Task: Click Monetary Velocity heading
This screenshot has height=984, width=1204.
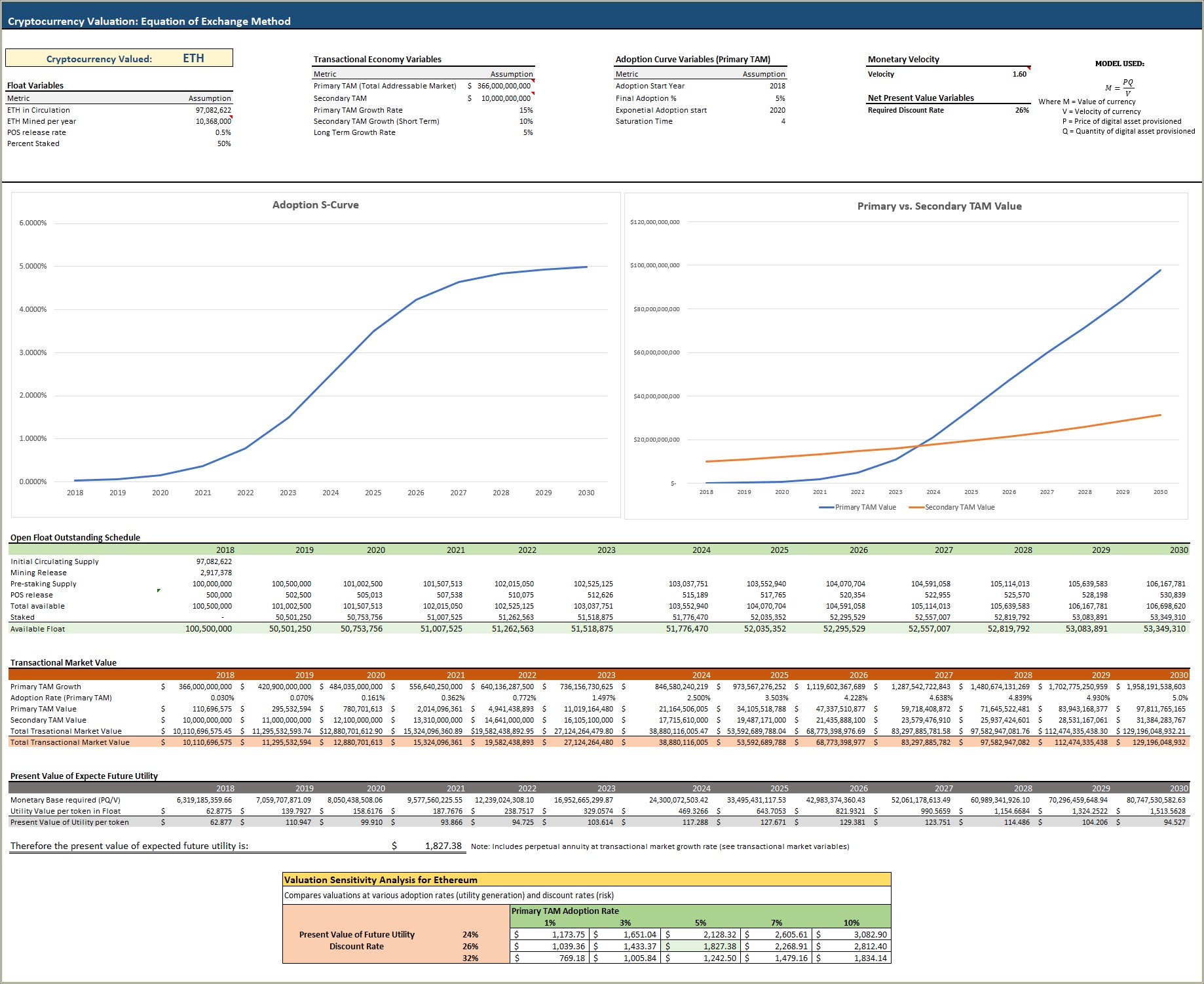Action: click(903, 59)
